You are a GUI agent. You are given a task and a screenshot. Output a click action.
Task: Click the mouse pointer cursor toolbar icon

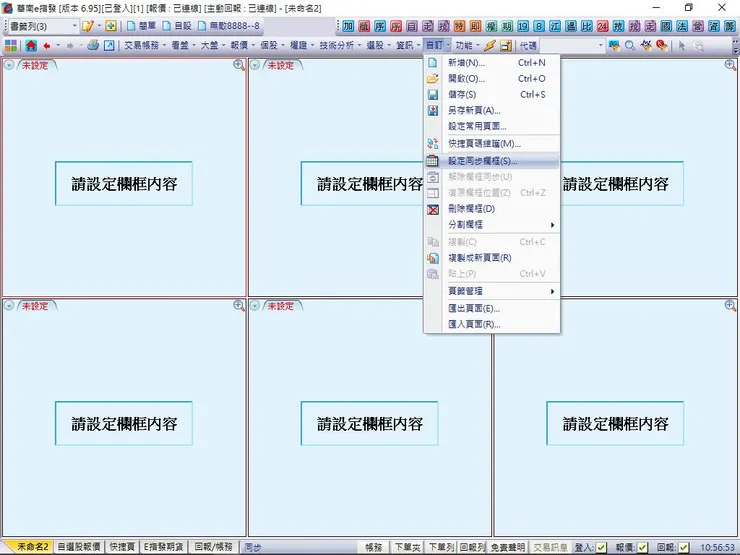coord(681,46)
